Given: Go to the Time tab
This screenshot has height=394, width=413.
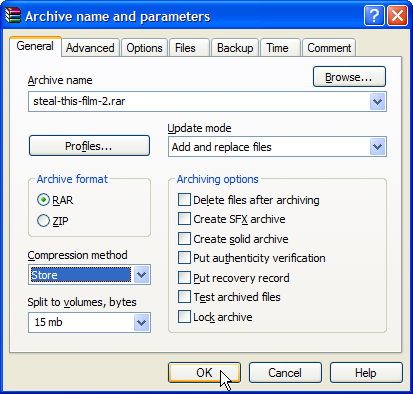Looking at the screenshot, I should 280,48.
